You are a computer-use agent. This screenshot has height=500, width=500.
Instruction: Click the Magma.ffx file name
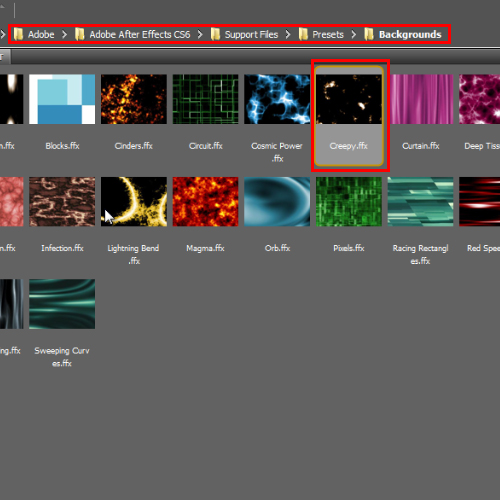[205, 248]
